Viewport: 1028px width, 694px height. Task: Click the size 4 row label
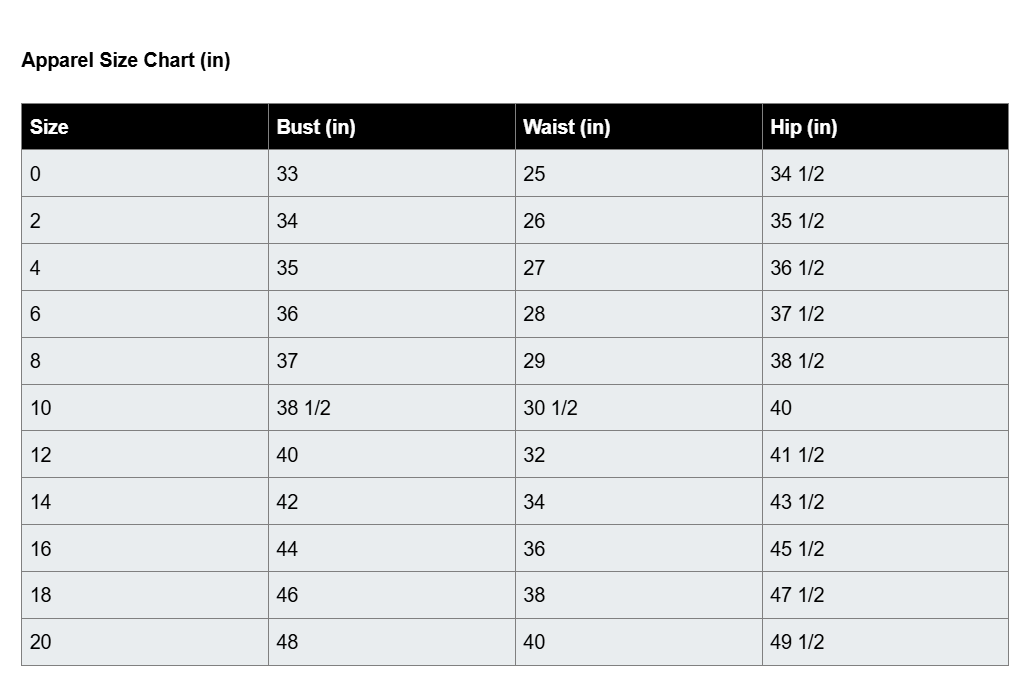click(x=35, y=267)
